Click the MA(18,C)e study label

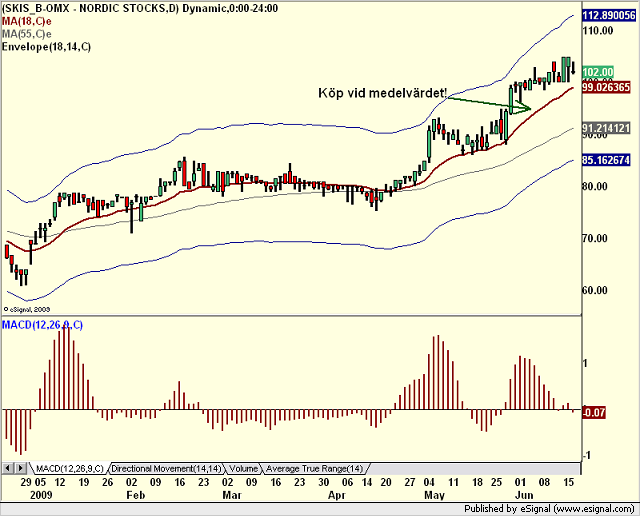click(x=27, y=21)
